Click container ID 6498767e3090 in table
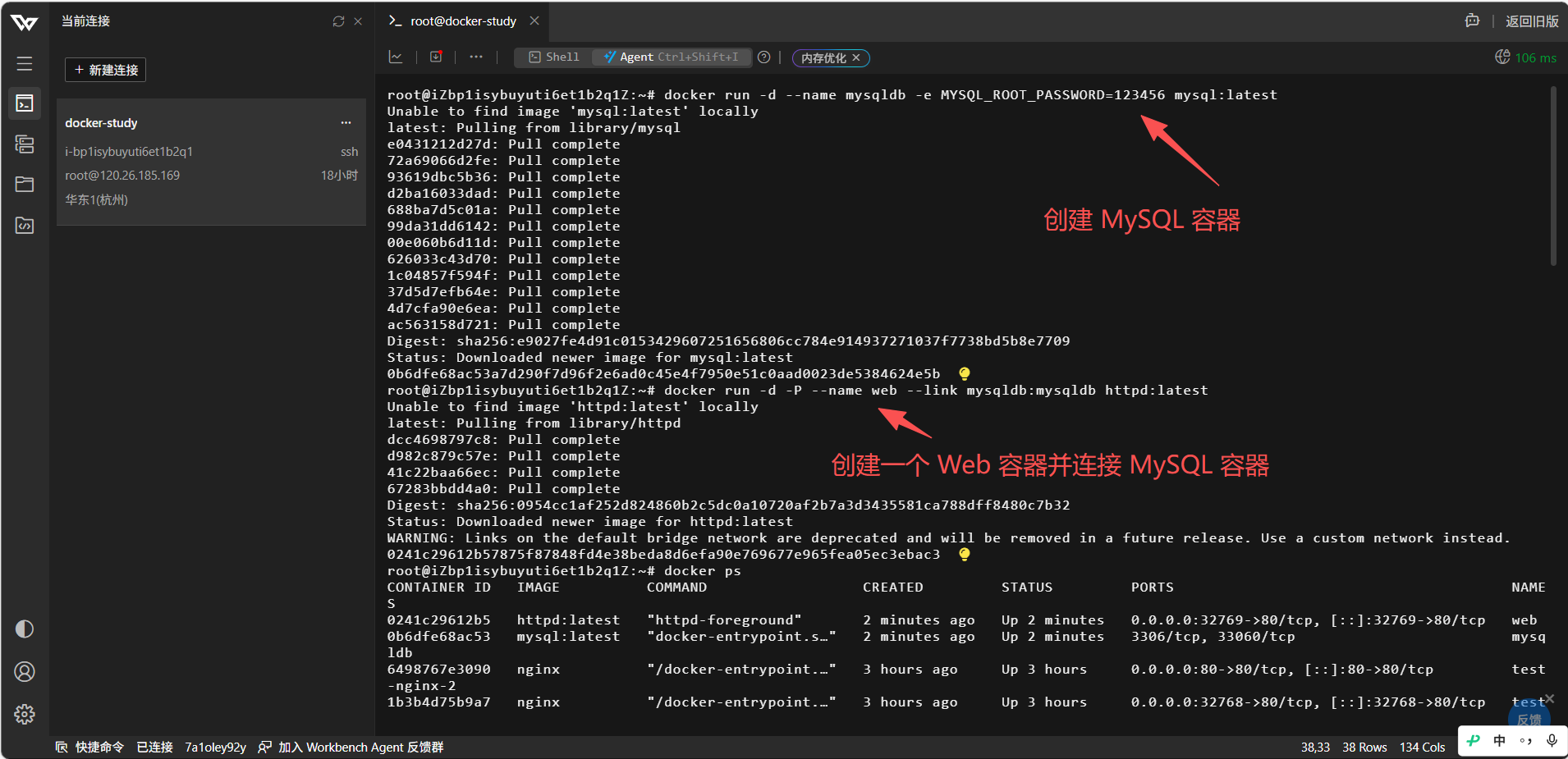The image size is (1568, 759). (x=438, y=670)
